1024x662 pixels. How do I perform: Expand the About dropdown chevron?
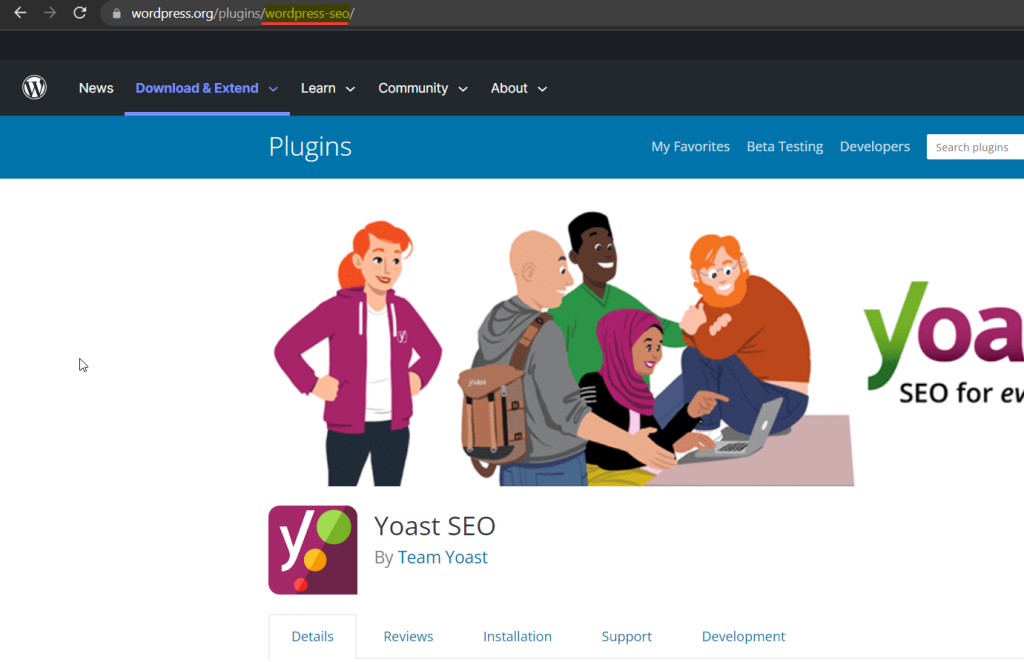point(542,89)
